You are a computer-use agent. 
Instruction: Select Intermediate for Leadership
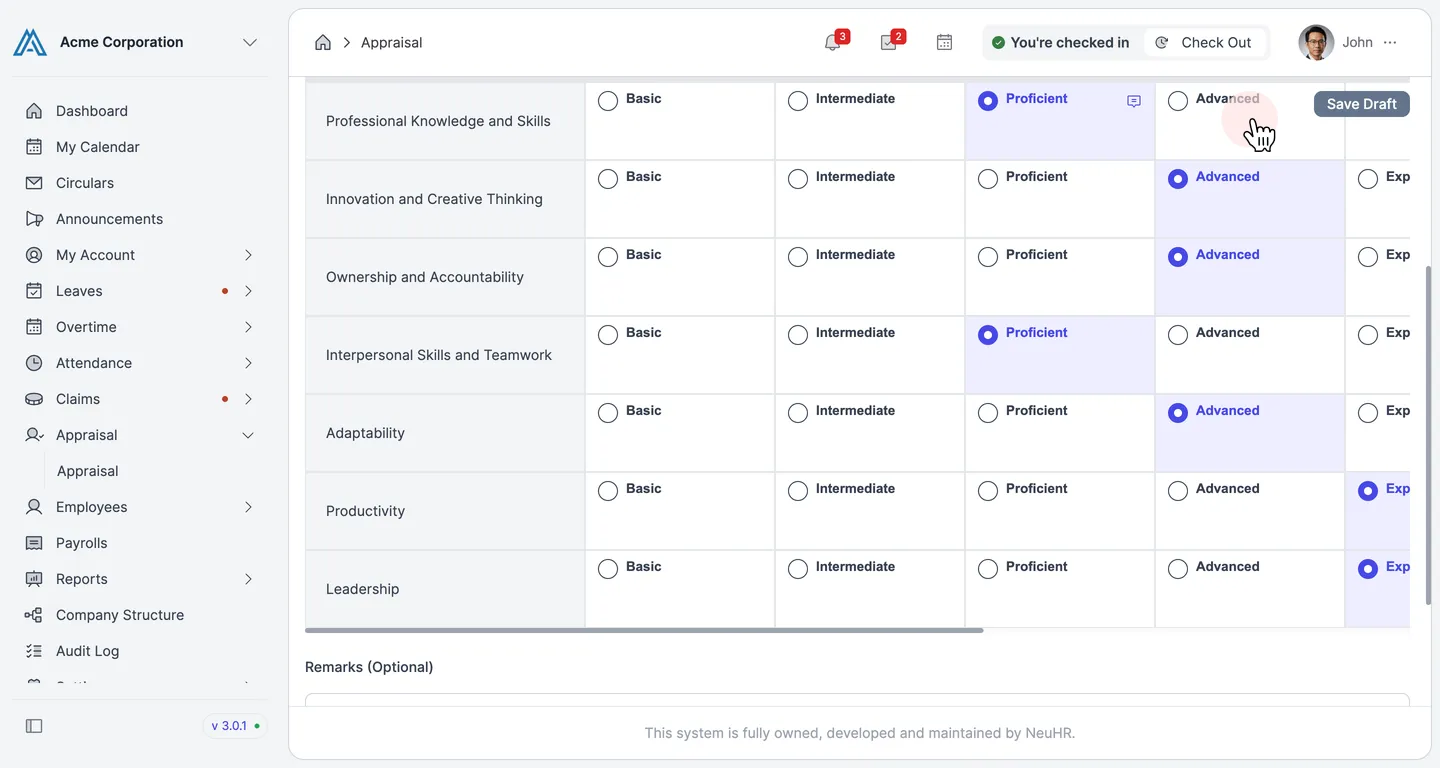click(798, 569)
